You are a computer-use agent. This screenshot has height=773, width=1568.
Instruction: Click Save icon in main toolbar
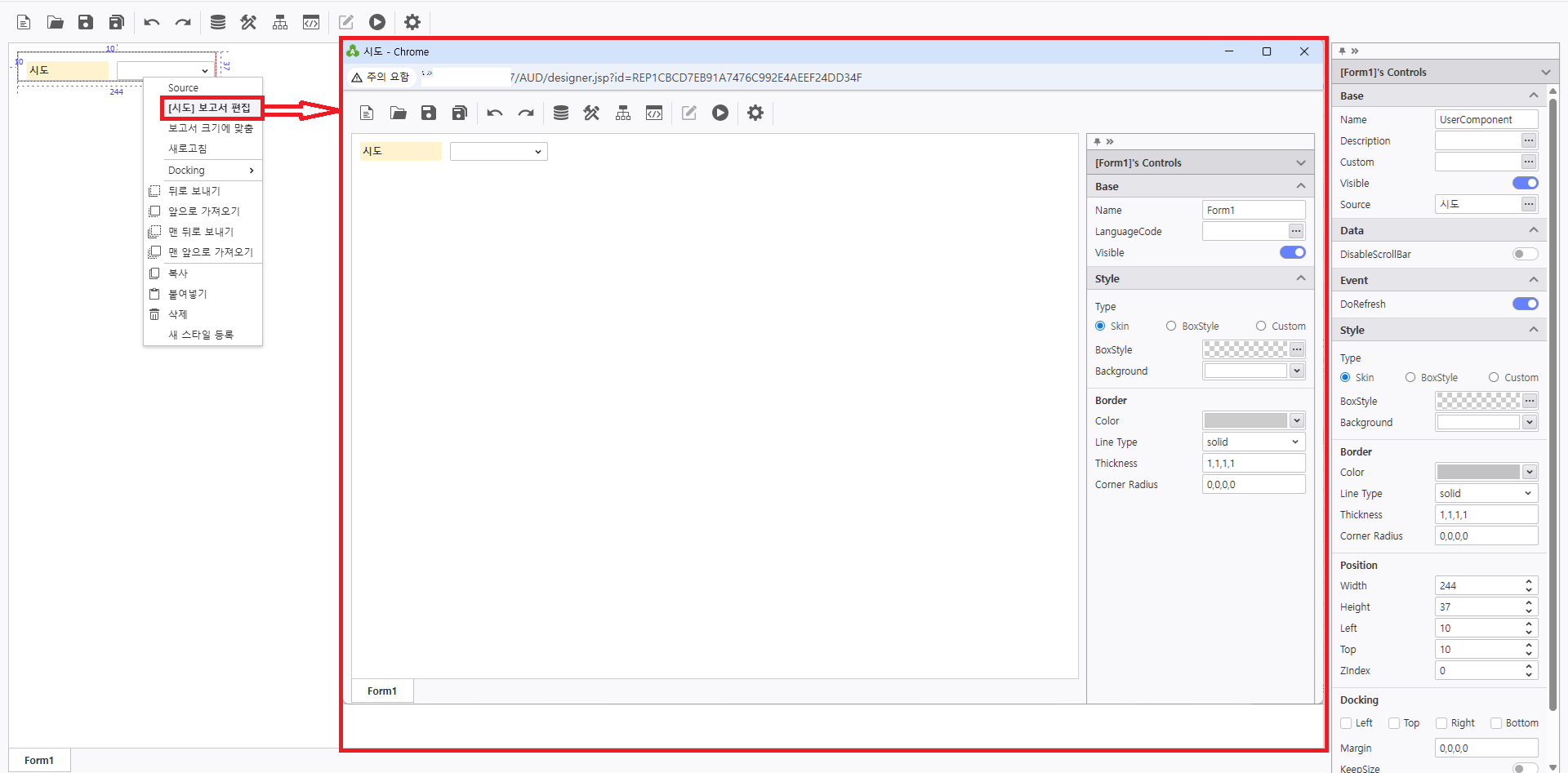coord(86,22)
